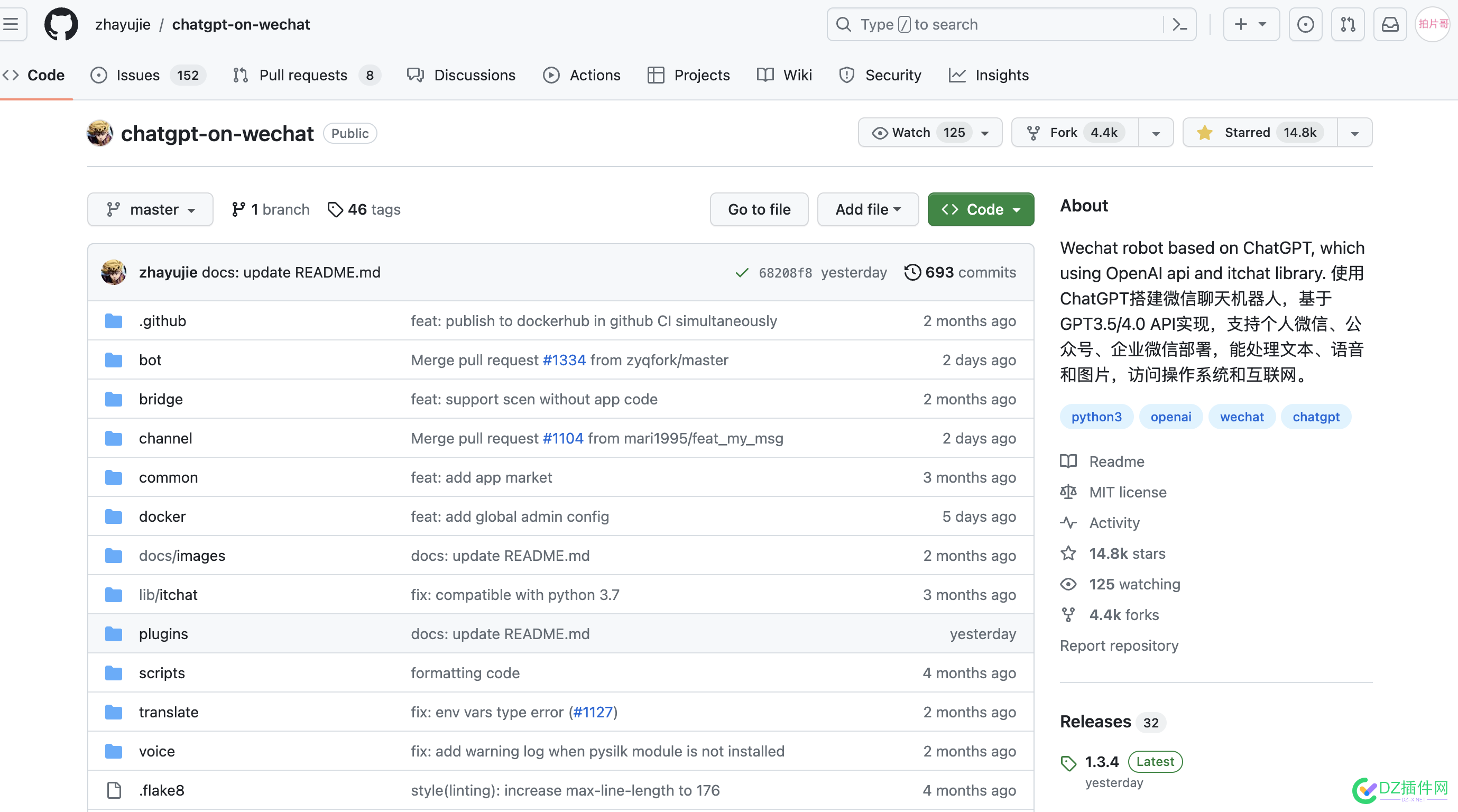The image size is (1458, 812).
Task: Select the python3 topic tag
Action: click(x=1096, y=417)
